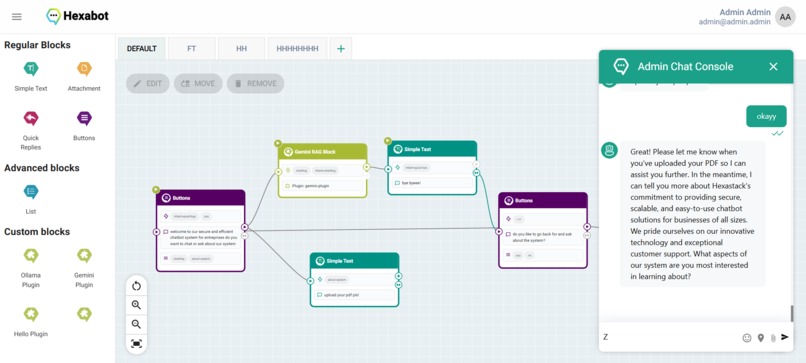Zoom in on the flow canvas
This screenshot has width=806, height=363.
point(136,305)
